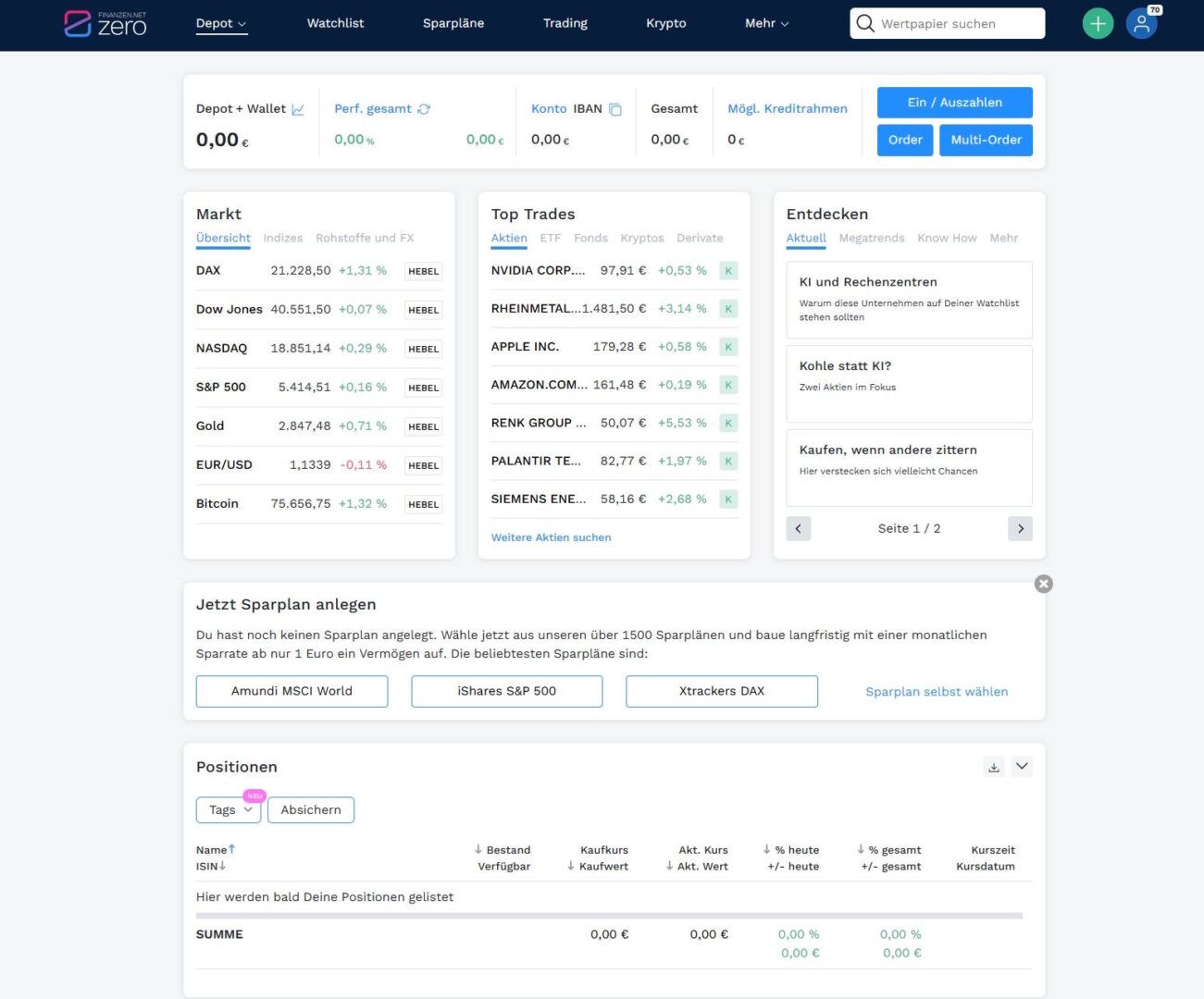Open the Krypto section
Viewport: 1204px width, 999px height.
[x=666, y=23]
